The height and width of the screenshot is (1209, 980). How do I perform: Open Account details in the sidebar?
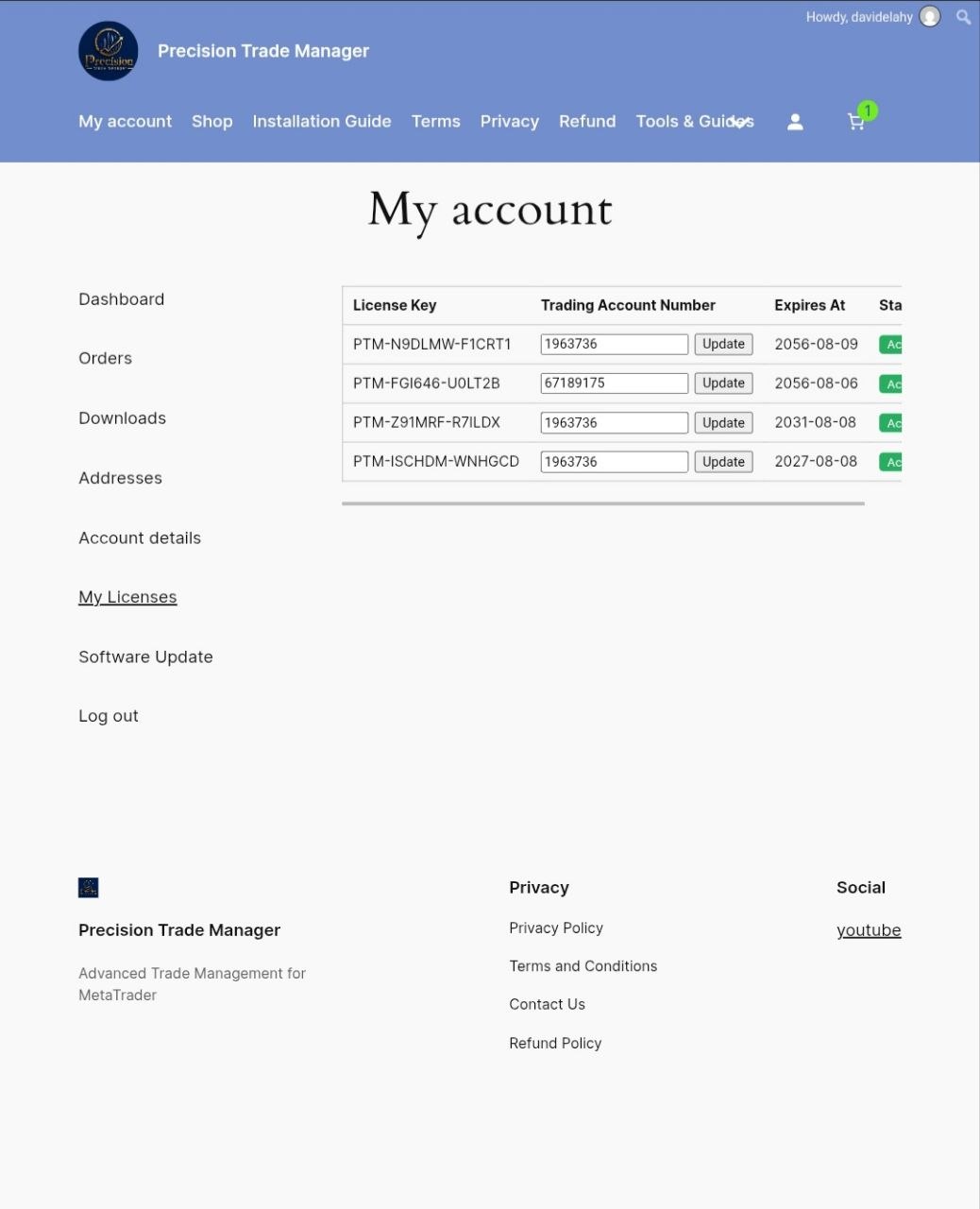[140, 537]
